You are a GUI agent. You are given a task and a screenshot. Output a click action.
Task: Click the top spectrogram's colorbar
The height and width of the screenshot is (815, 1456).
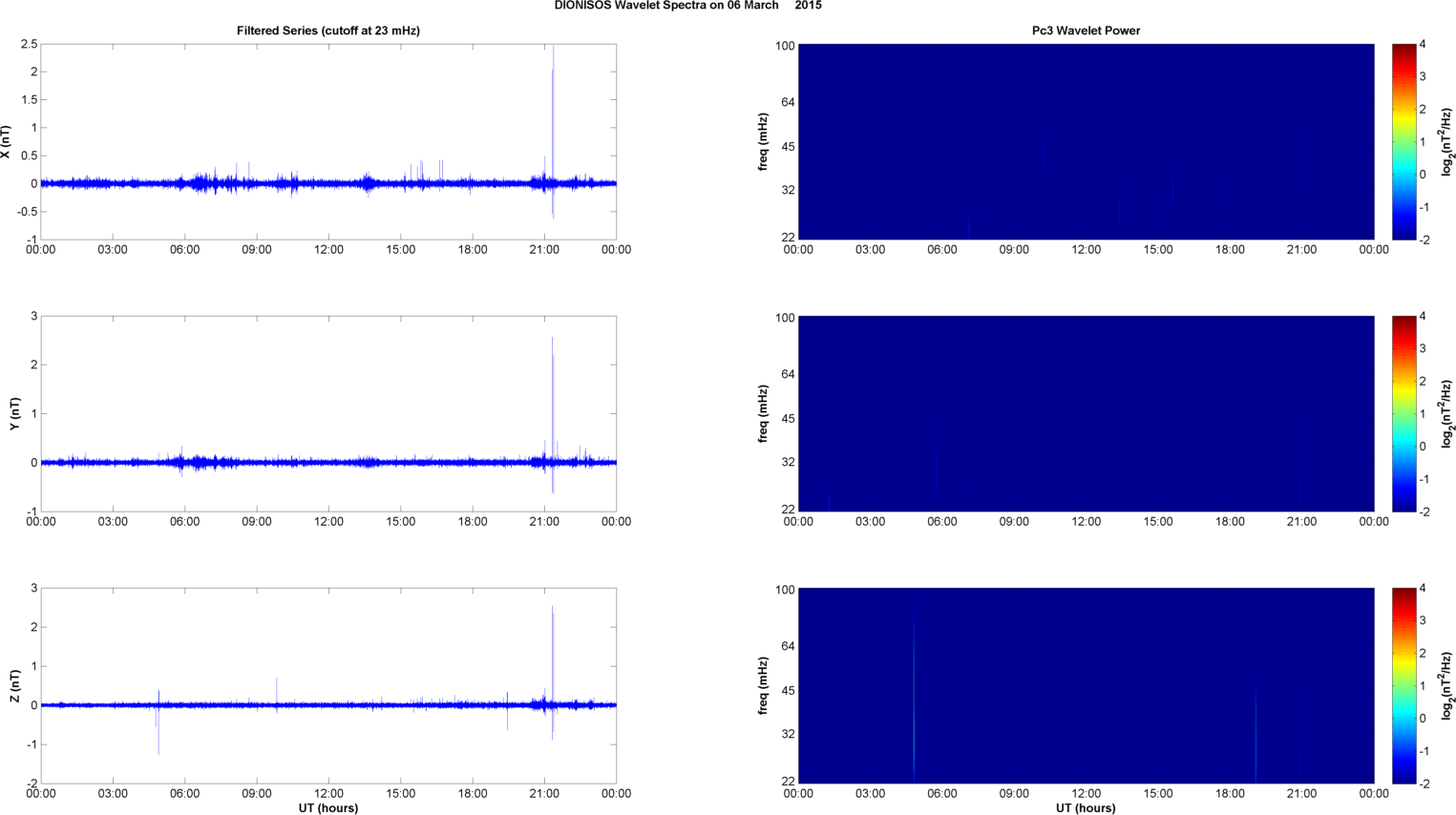point(1403,141)
